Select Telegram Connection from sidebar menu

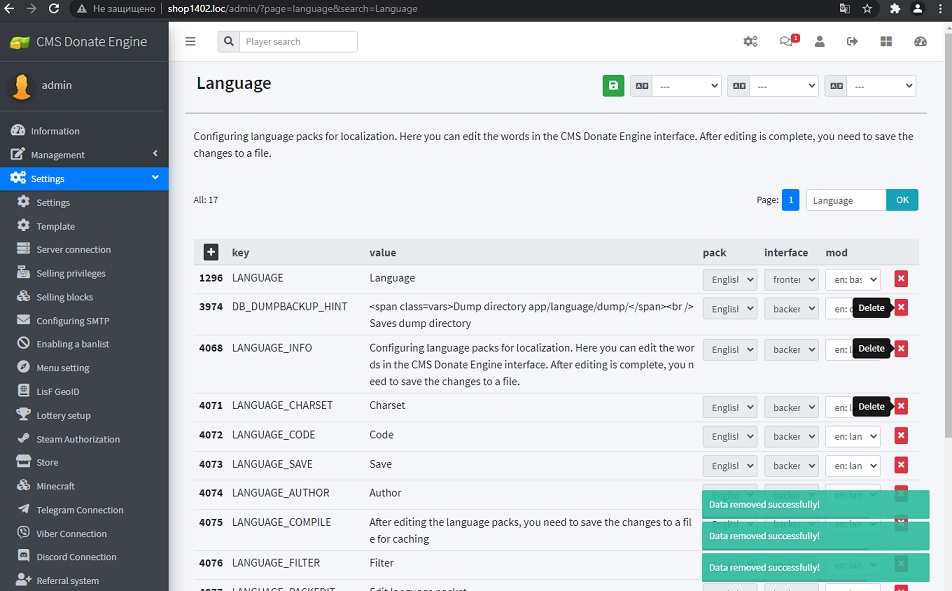(79, 510)
